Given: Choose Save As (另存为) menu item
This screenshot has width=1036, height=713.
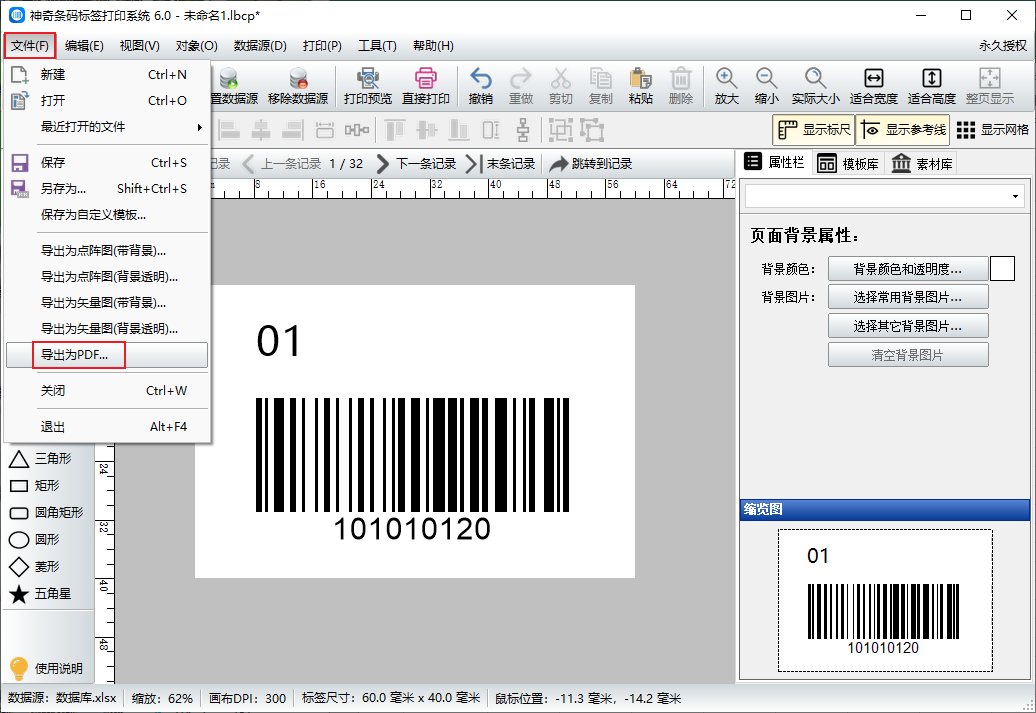Looking at the screenshot, I should [107, 188].
